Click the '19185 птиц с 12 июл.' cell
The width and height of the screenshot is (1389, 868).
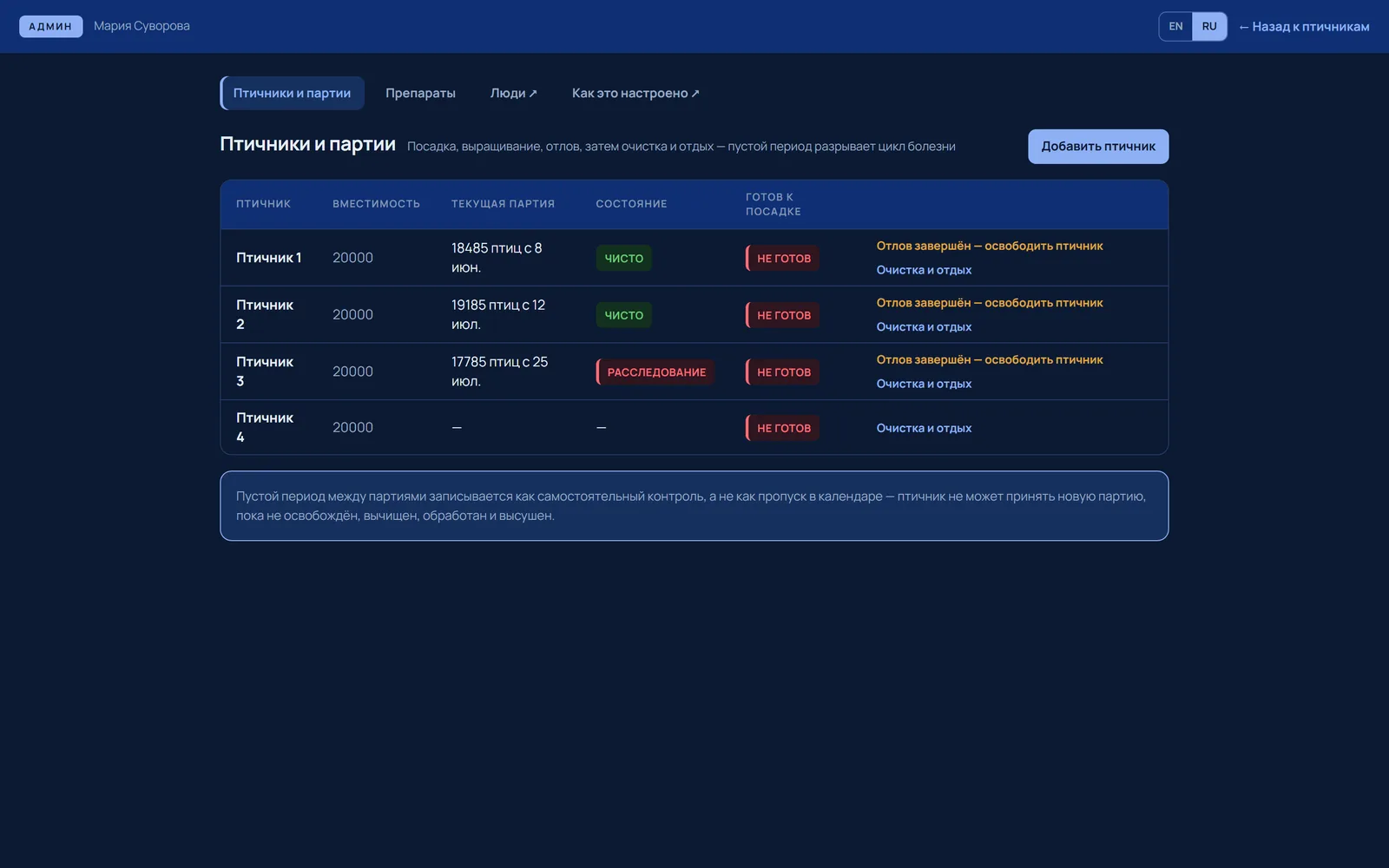(498, 314)
